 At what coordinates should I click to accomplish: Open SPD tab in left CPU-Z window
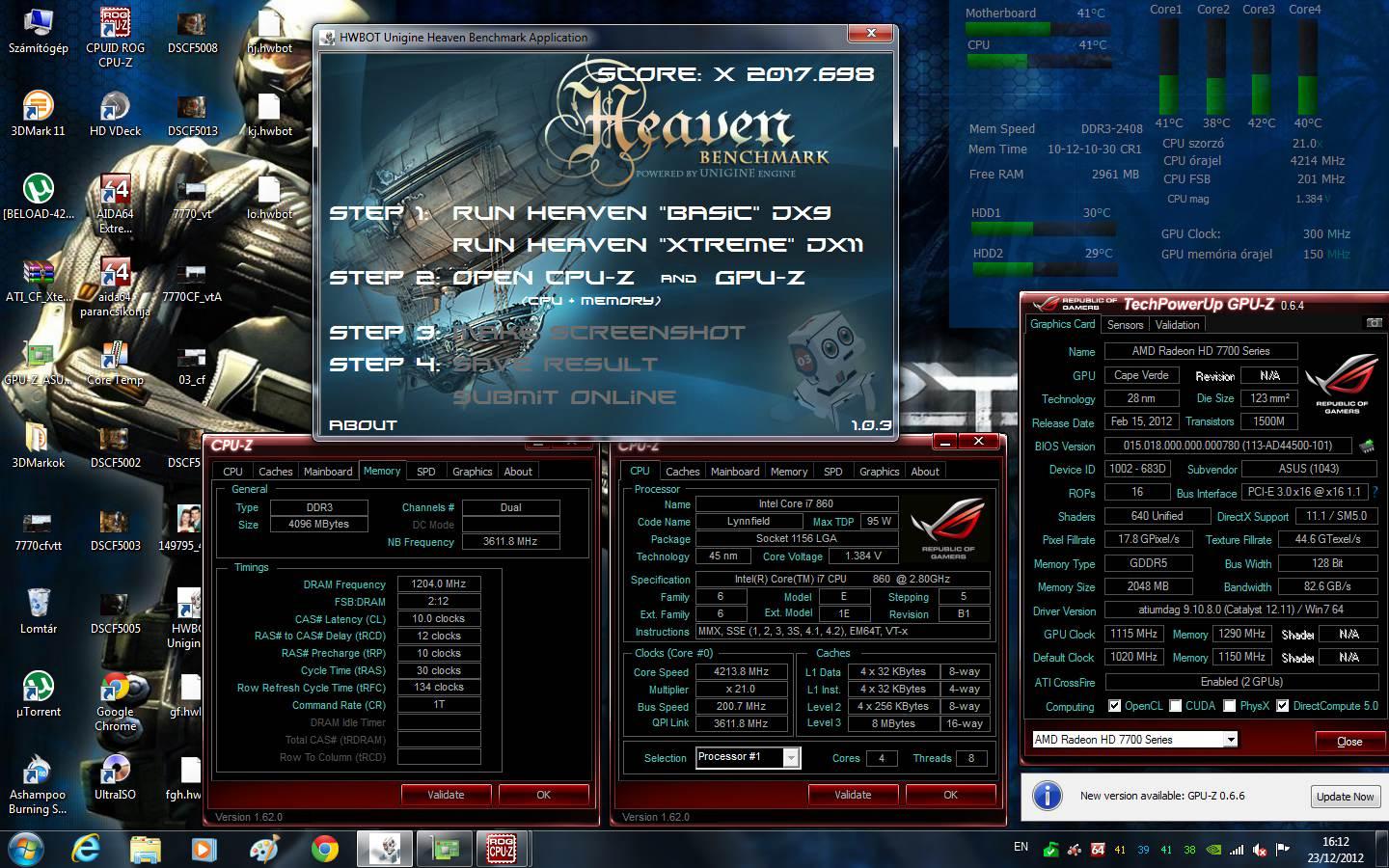[425, 472]
